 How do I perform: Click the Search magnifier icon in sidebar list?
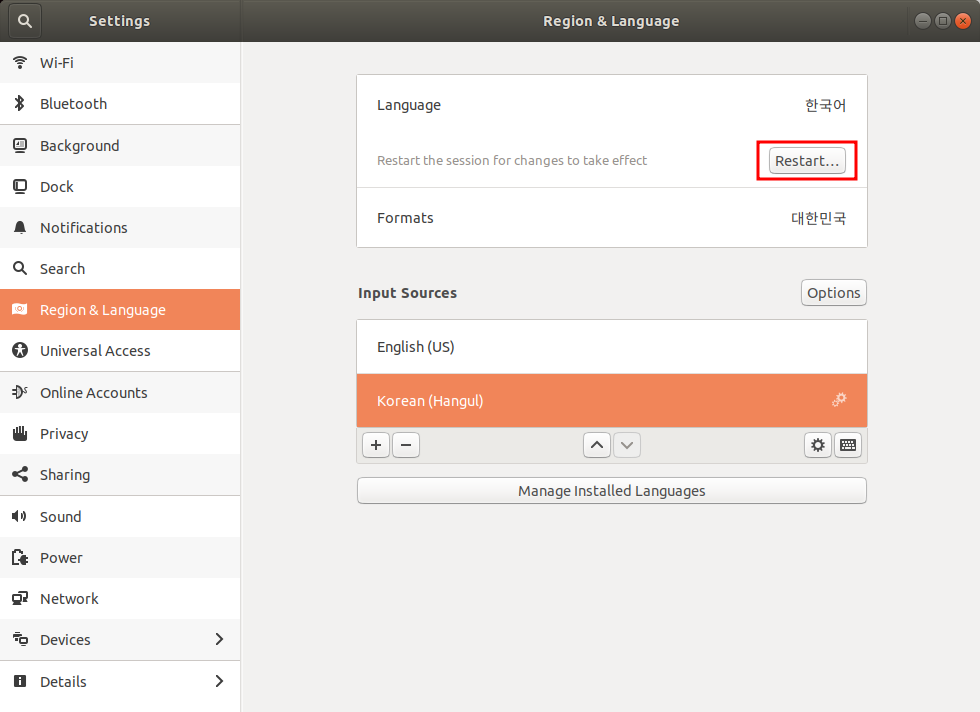20,268
